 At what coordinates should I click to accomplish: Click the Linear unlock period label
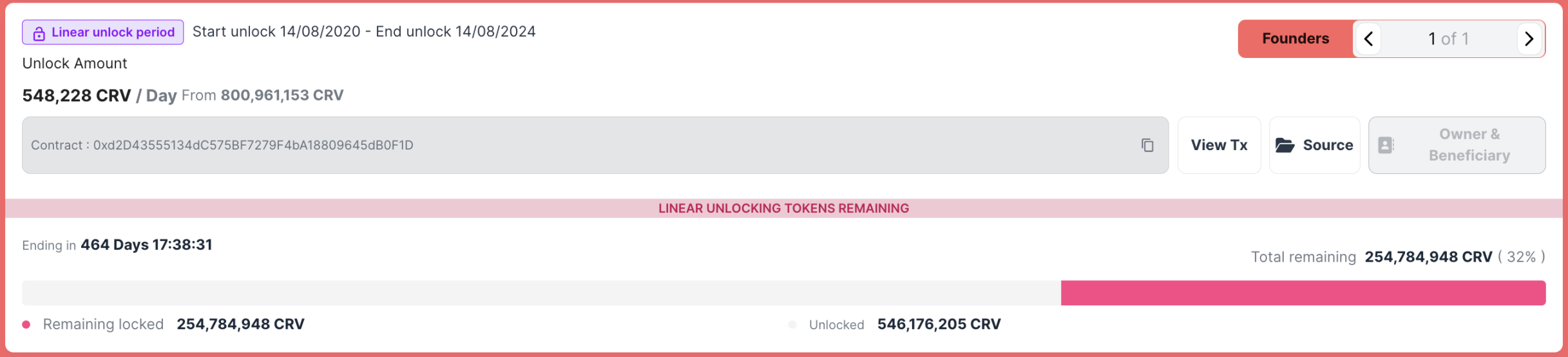pos(113,32)
